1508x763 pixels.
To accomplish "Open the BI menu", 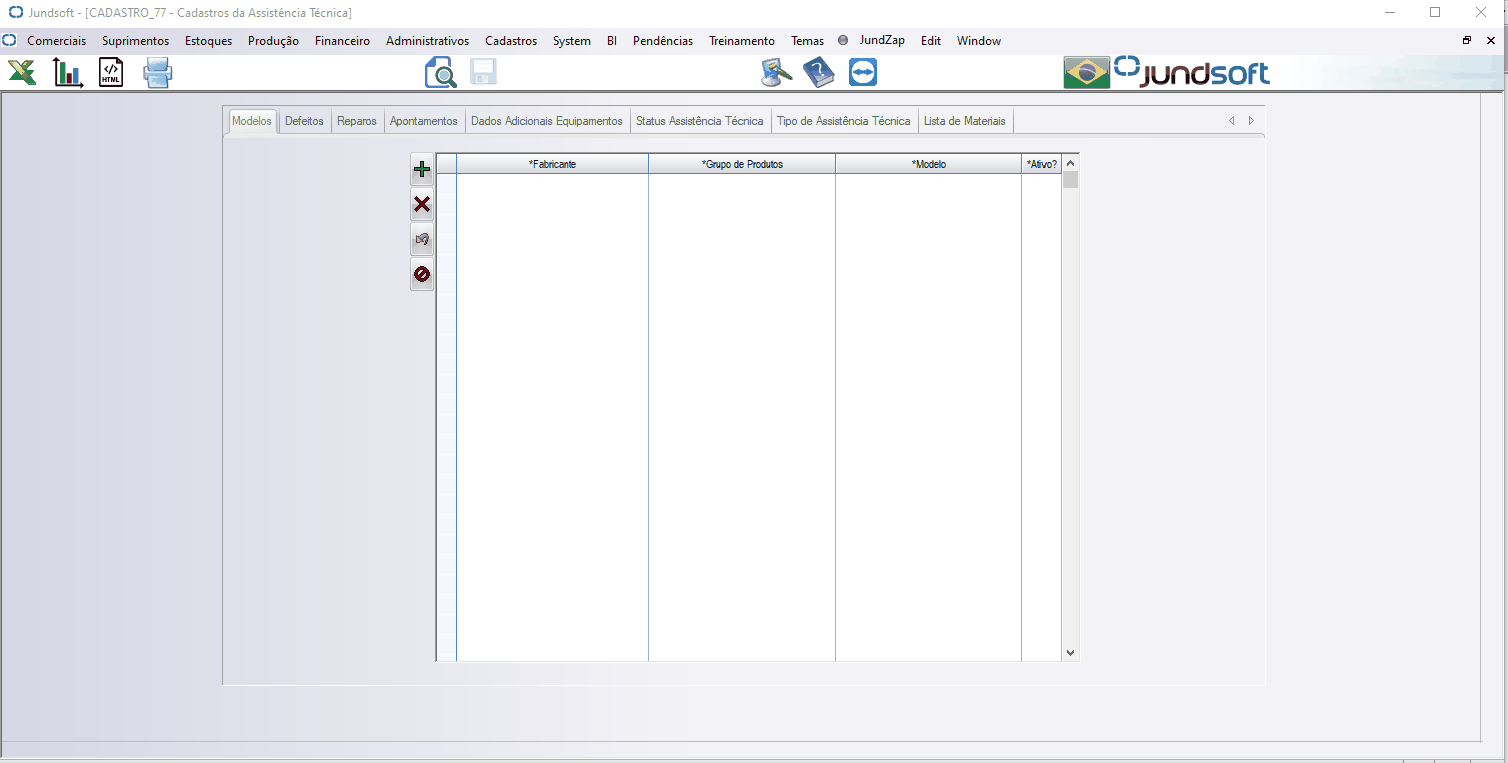I will (x=612, y=41).
